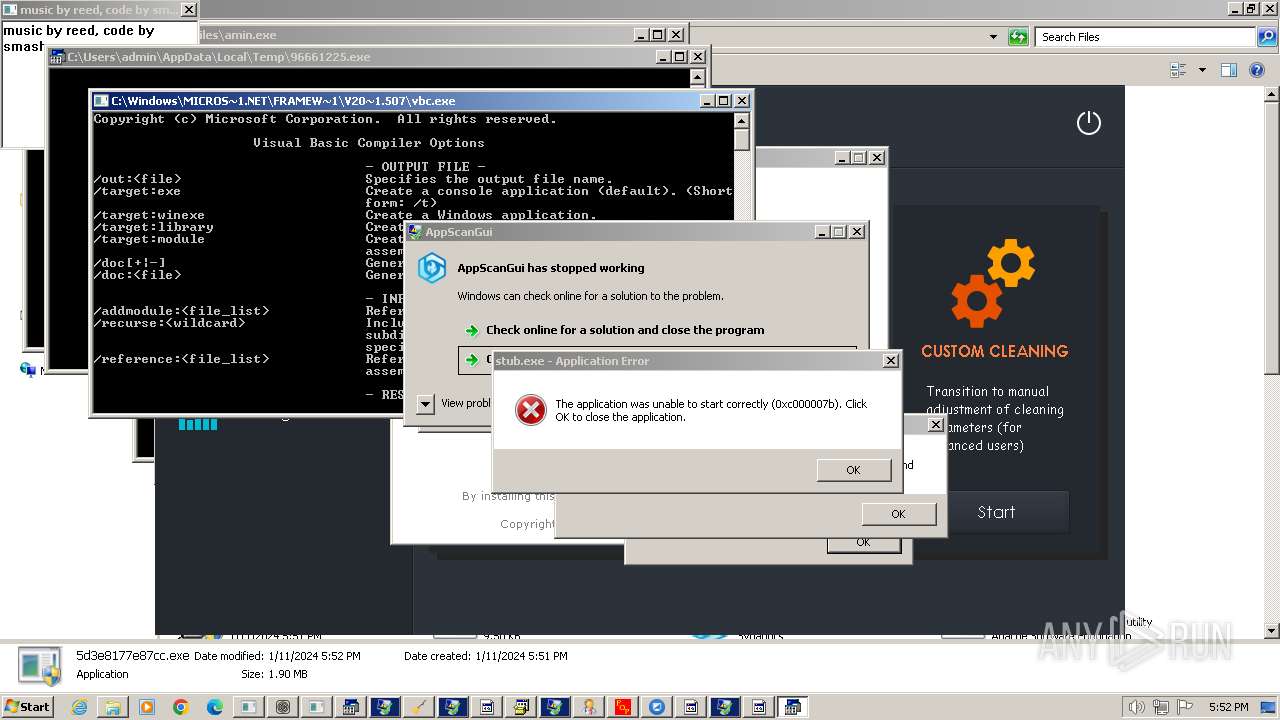1280x720 pixels.
Task: Click the 5:52 PM taskbar clock
Action: point(1227,707)
